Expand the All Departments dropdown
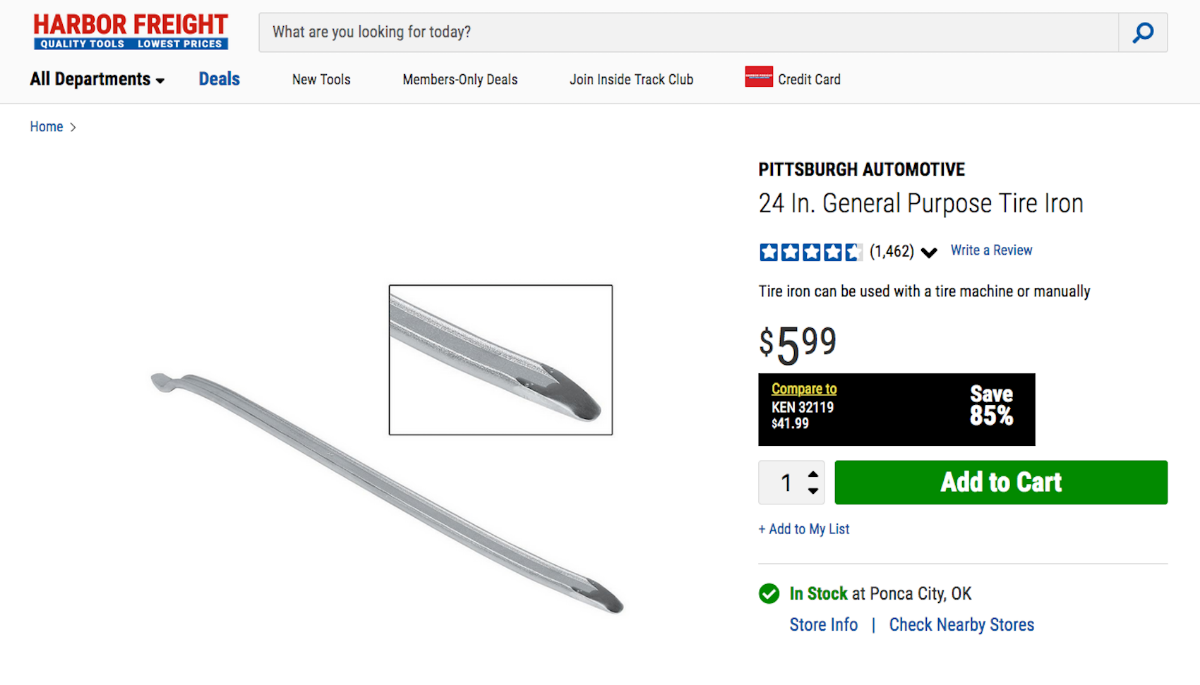 [97, 79]
